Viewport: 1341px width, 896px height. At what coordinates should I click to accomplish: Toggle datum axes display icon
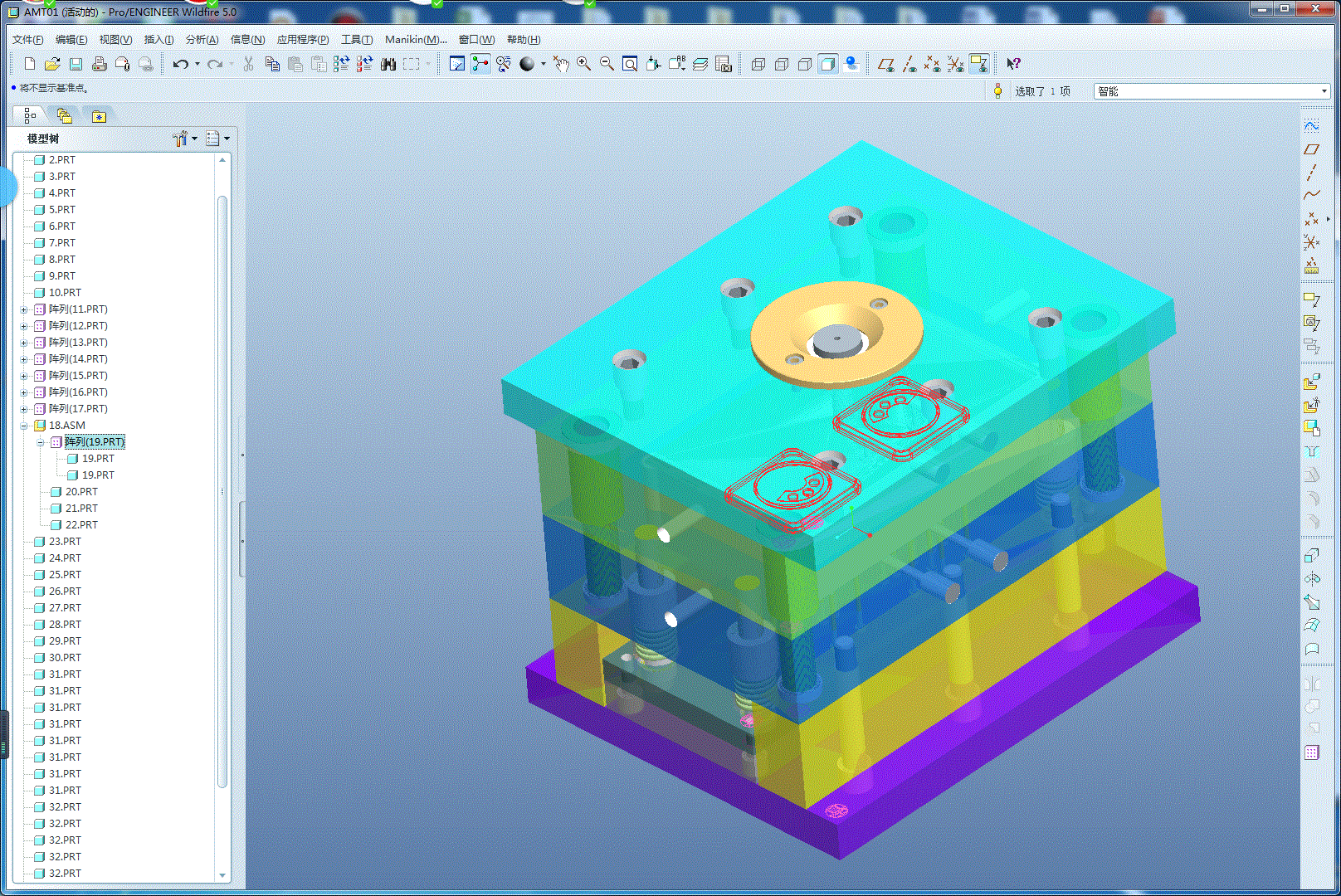[909, 64]
